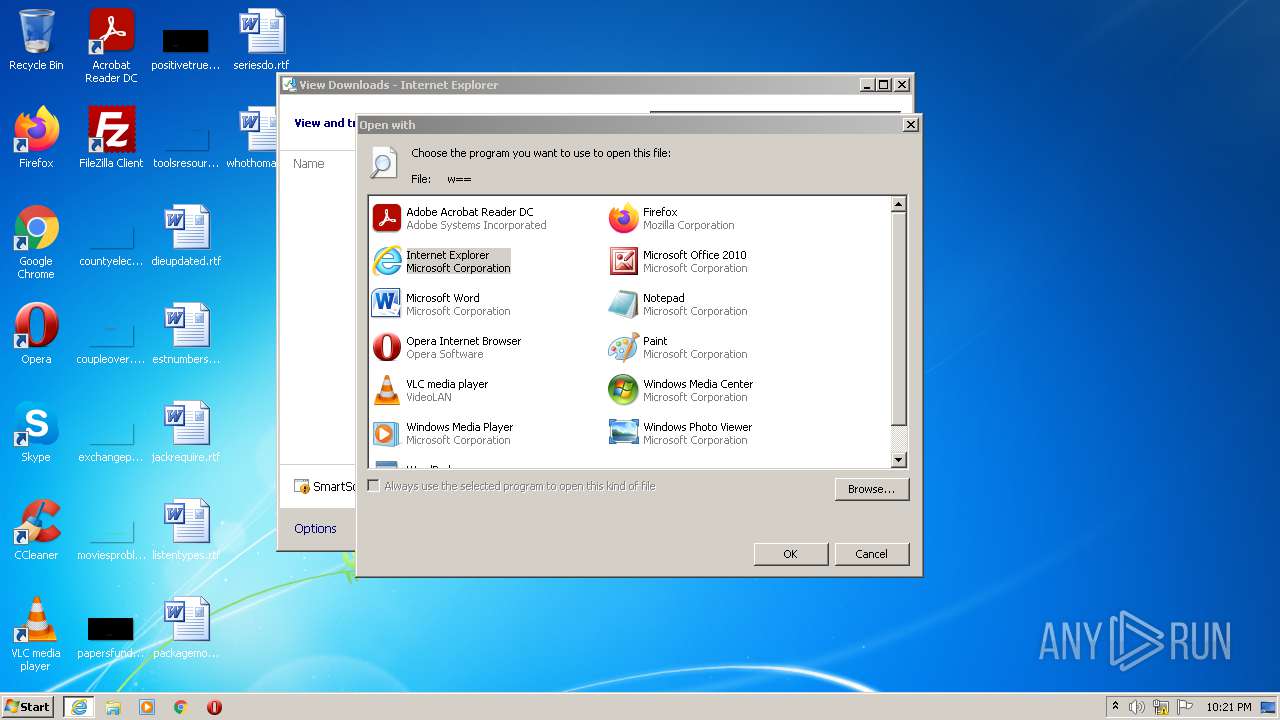
Task: Click the taskbar clock showing 10:21 PM
Action: (x=1229, y=707)
